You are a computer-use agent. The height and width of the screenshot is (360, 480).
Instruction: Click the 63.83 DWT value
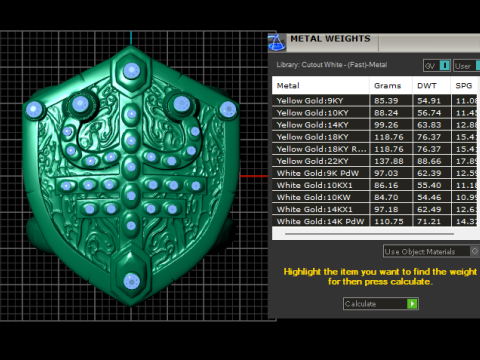tap(429, 125)
